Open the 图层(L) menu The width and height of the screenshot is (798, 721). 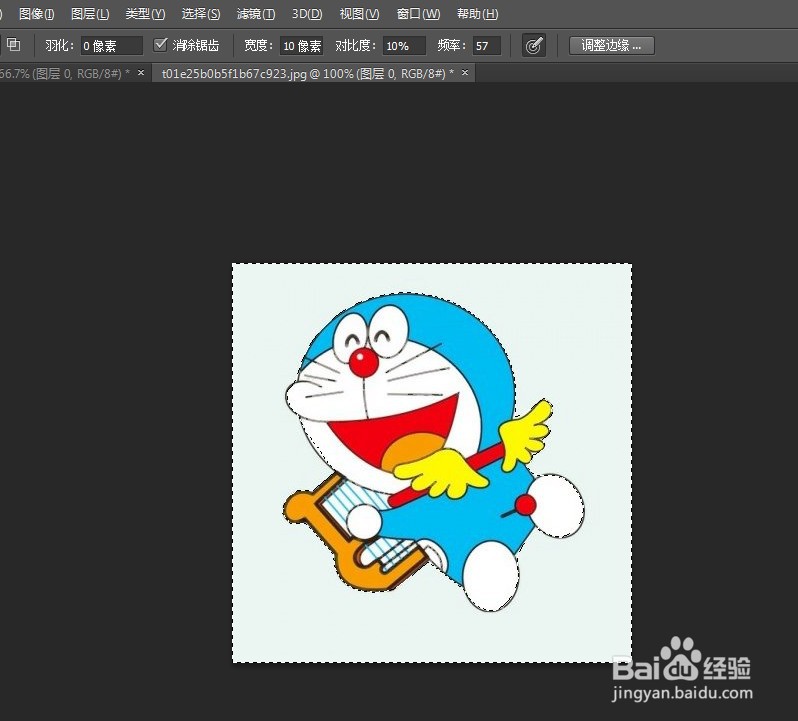coord(90,14)
